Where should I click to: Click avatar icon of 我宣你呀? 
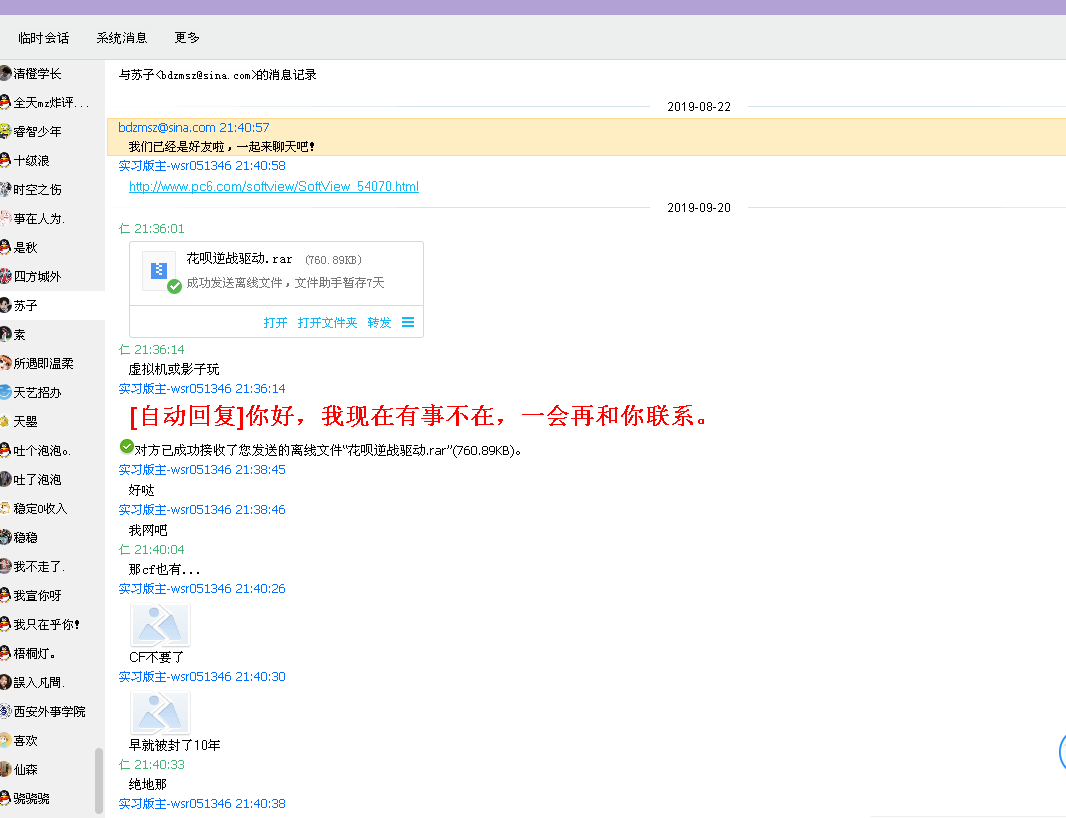click(5, 596)
